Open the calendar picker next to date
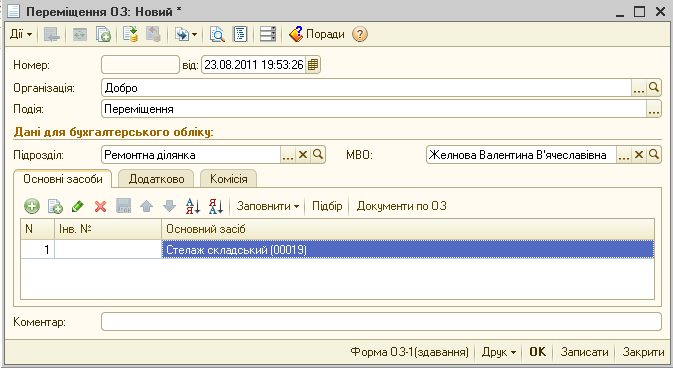Image resolution: width=673 pixels, height=368 pixels. tap(313, 65)
